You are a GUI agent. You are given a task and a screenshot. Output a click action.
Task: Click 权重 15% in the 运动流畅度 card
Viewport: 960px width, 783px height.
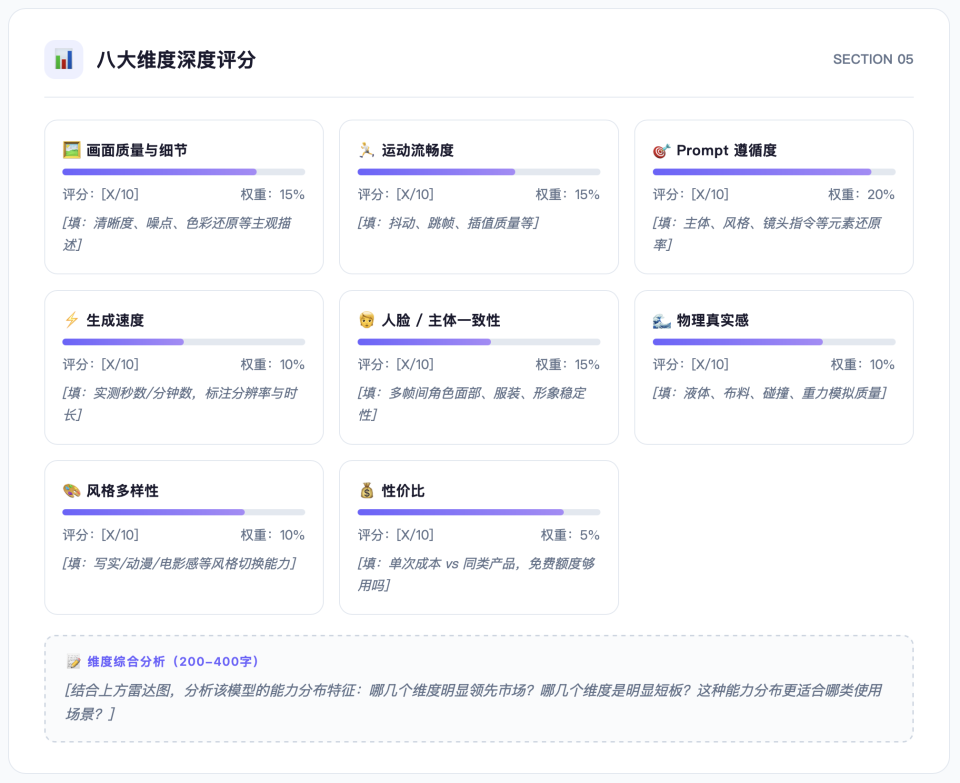point(568,195)
